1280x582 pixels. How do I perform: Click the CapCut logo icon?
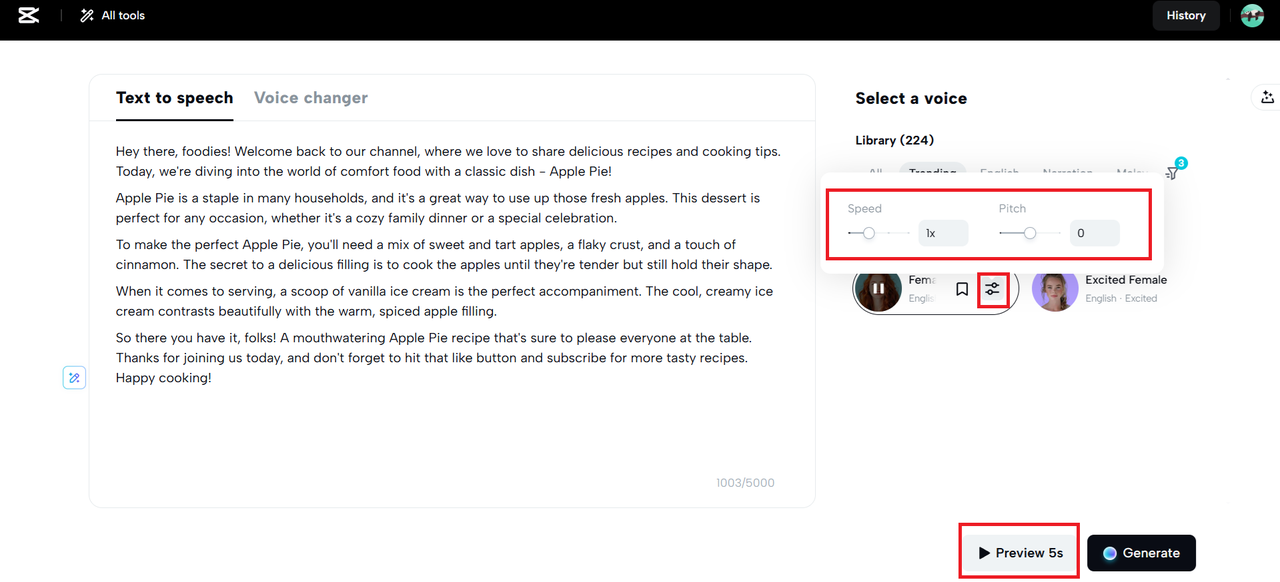[28, 15]
